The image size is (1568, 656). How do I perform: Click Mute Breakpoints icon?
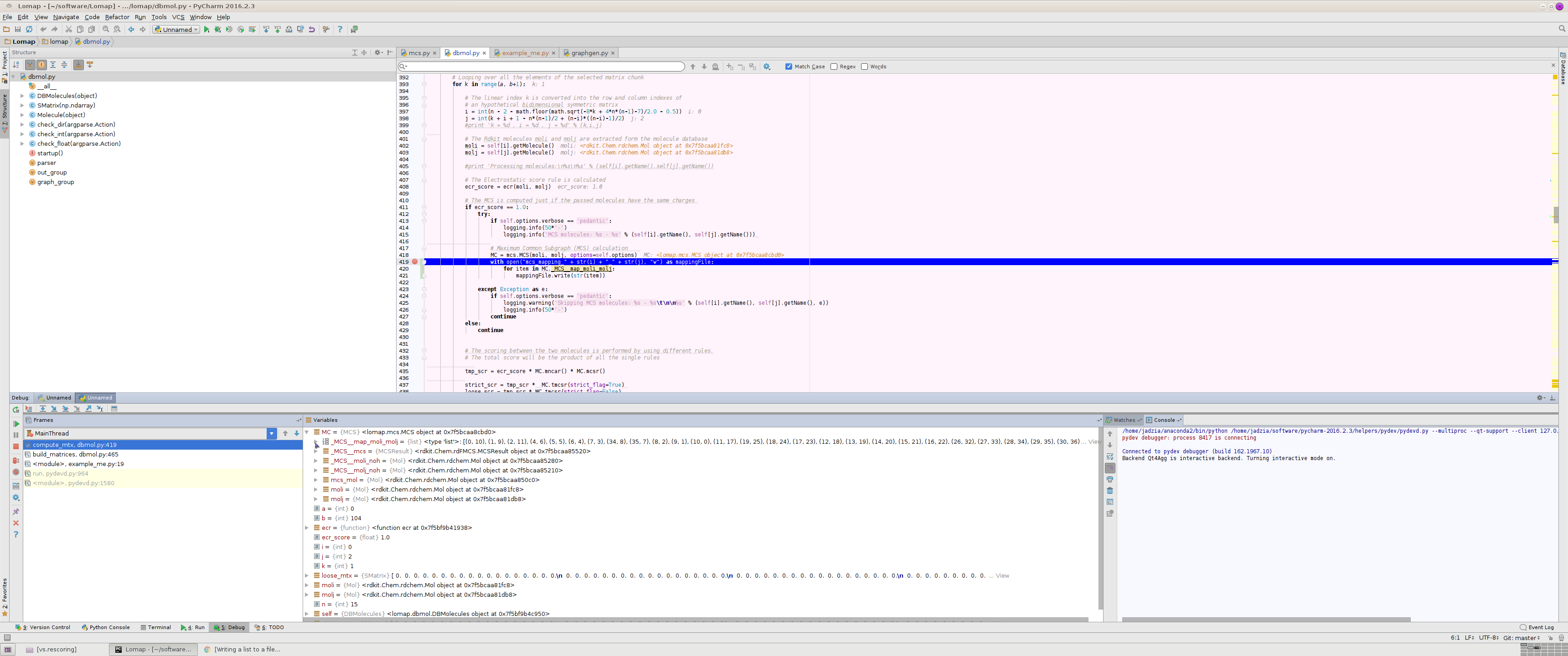[16, 472]
